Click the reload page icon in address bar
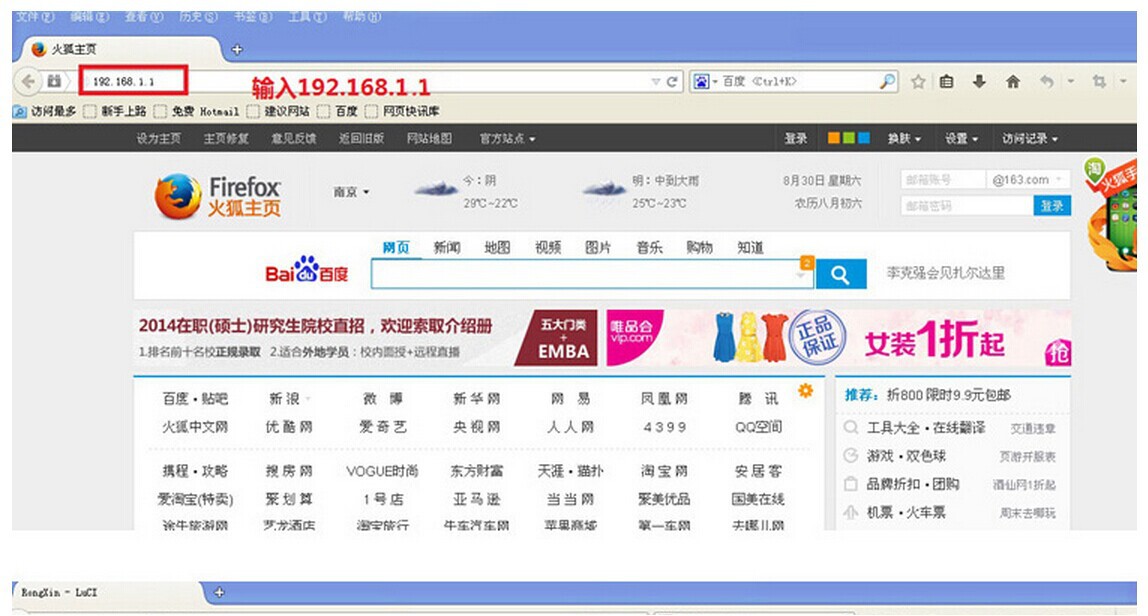The width and height of the screenshot is (1148, 616). tap(672, 81)
